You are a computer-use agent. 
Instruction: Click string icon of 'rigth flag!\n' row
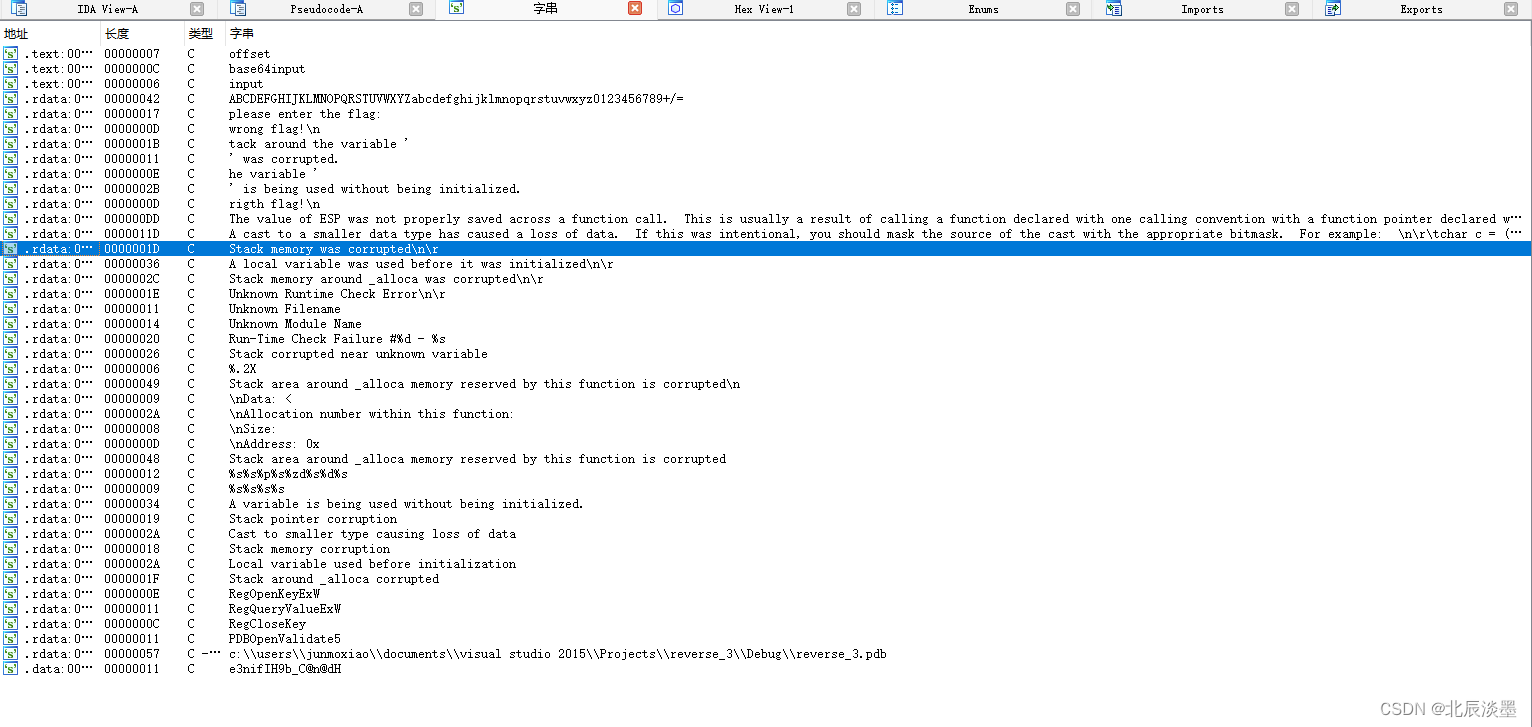click(11, 204)
